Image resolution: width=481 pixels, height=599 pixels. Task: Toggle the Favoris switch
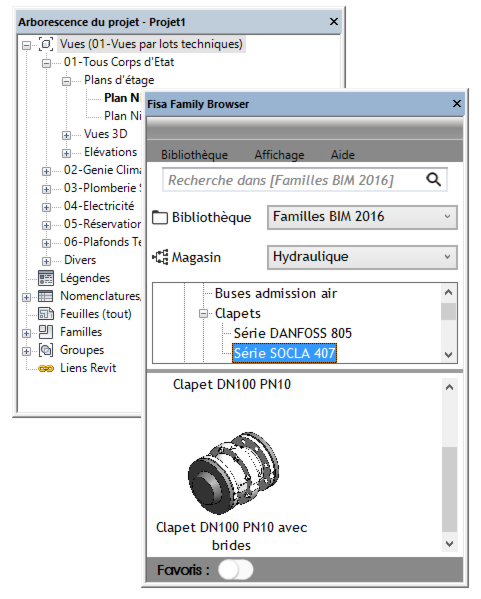tap(235, 570)
